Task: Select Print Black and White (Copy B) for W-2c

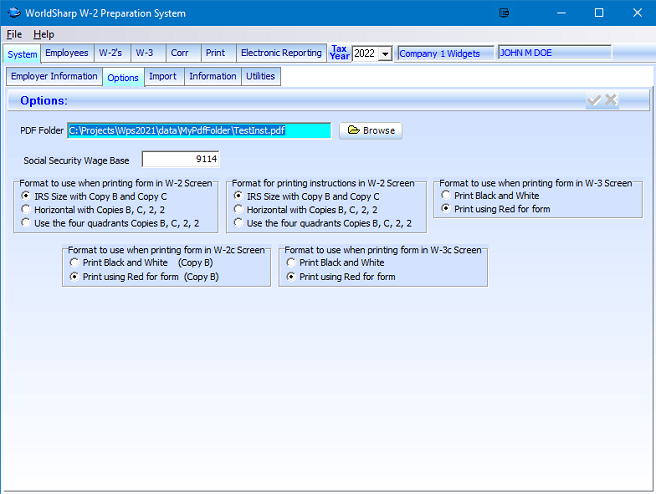Action: 74,263
